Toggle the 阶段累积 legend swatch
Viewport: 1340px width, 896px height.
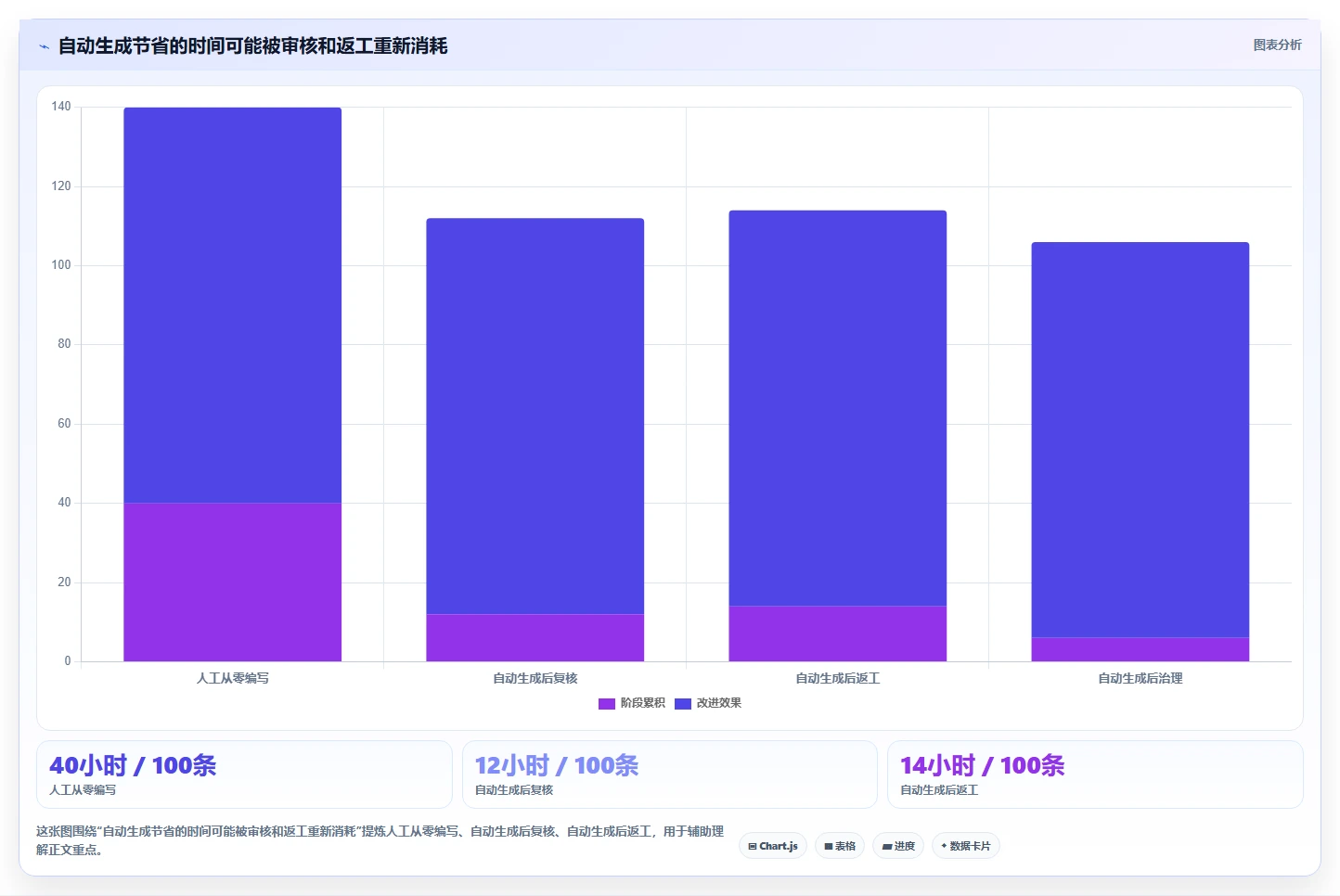coord(607,704)
